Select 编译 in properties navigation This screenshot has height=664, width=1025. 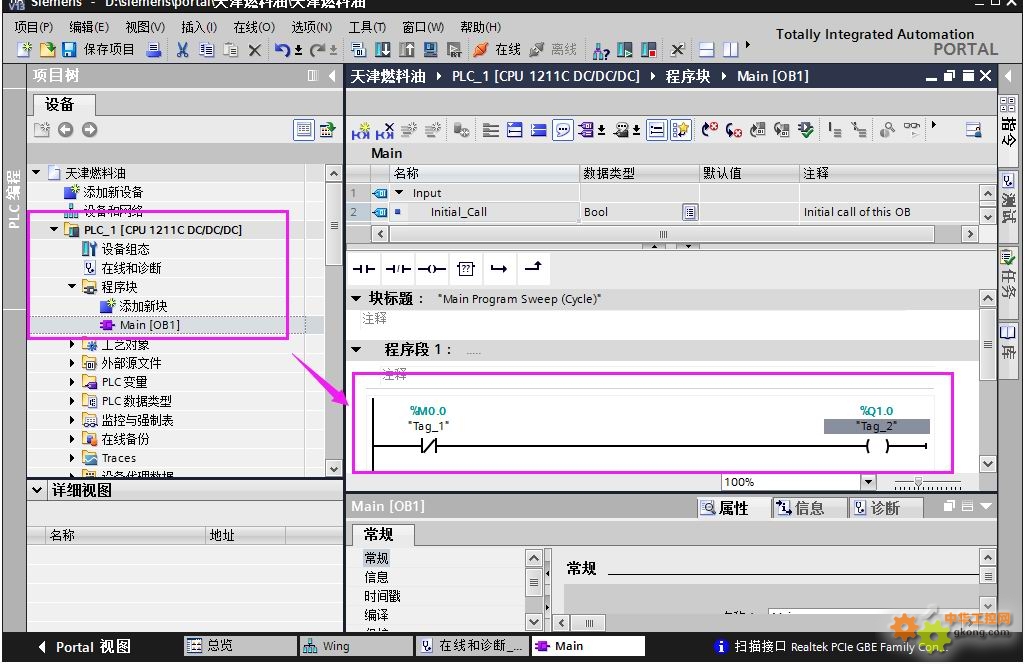coord(377,616)
